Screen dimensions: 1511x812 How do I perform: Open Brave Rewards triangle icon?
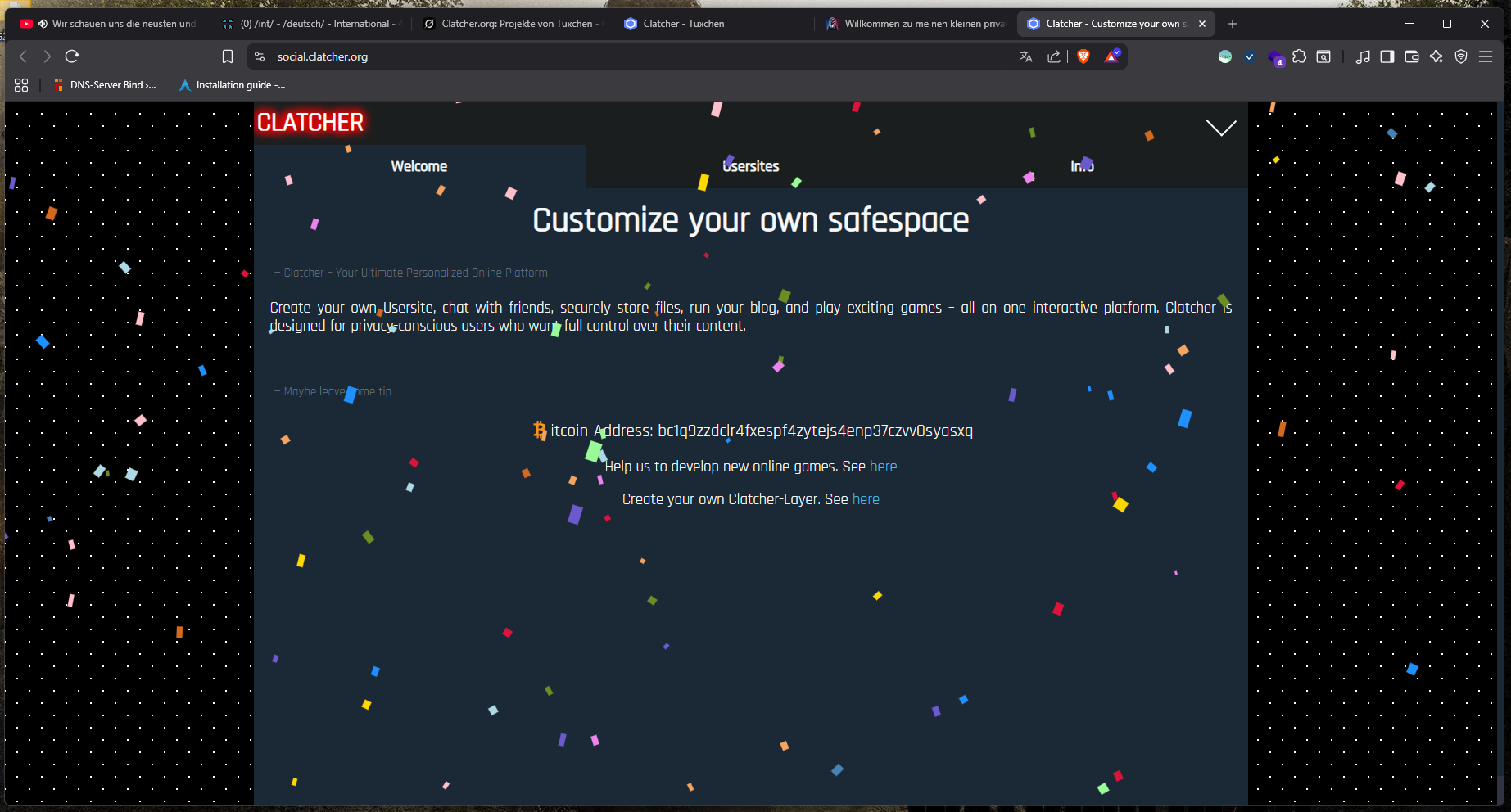coord(1112,56)
